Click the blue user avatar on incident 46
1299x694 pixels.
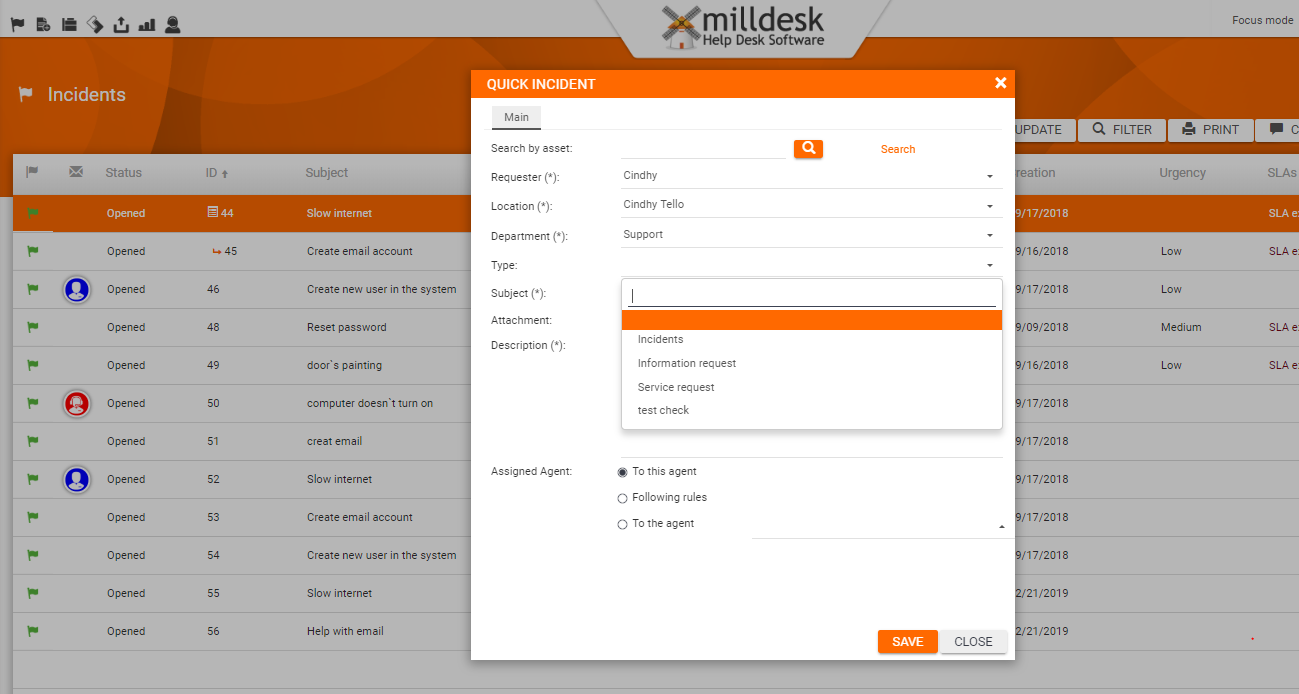pyautogui.click(x=77, y=290)
